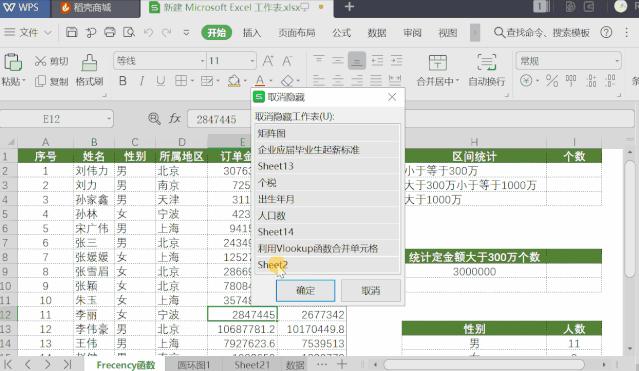The image size is (639, 371).
Task: Click the currency format icon
Action: (526, 81)
